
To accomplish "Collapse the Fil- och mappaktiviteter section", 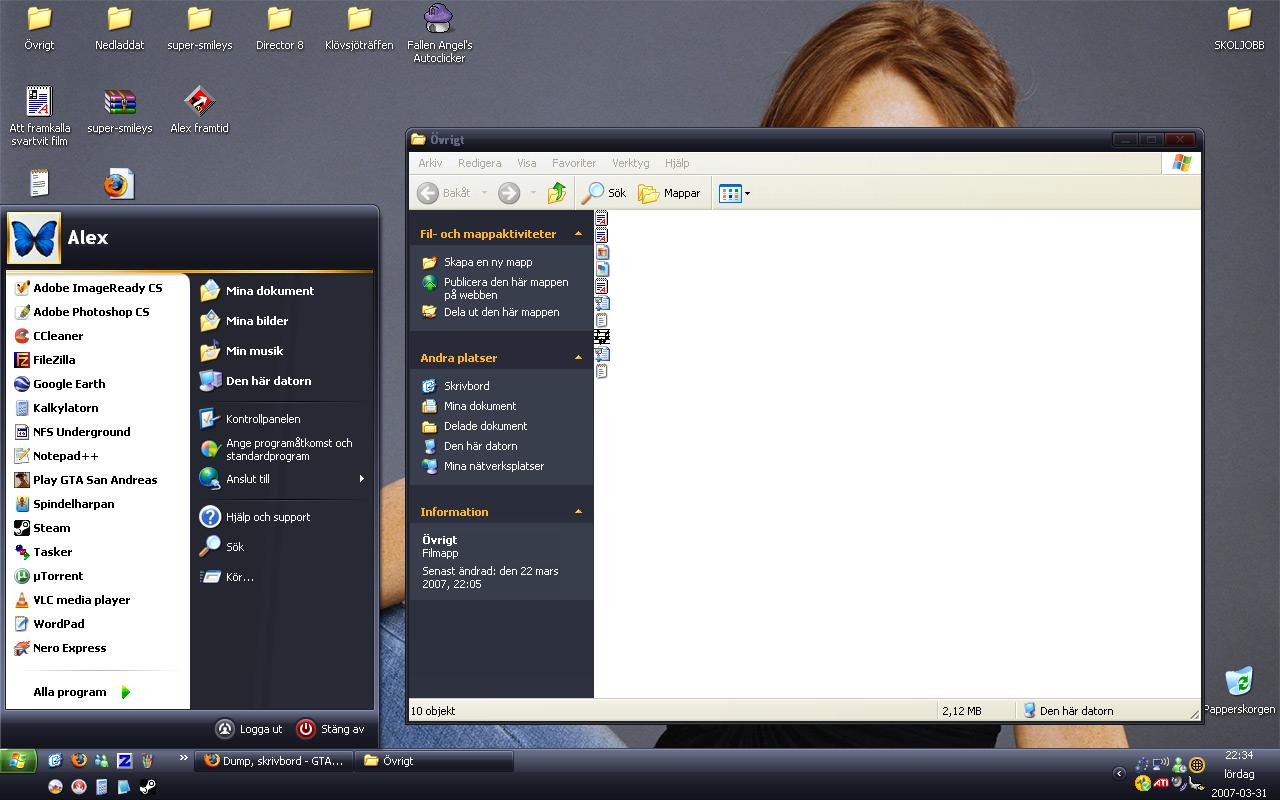I will click(x=578, y=234).
